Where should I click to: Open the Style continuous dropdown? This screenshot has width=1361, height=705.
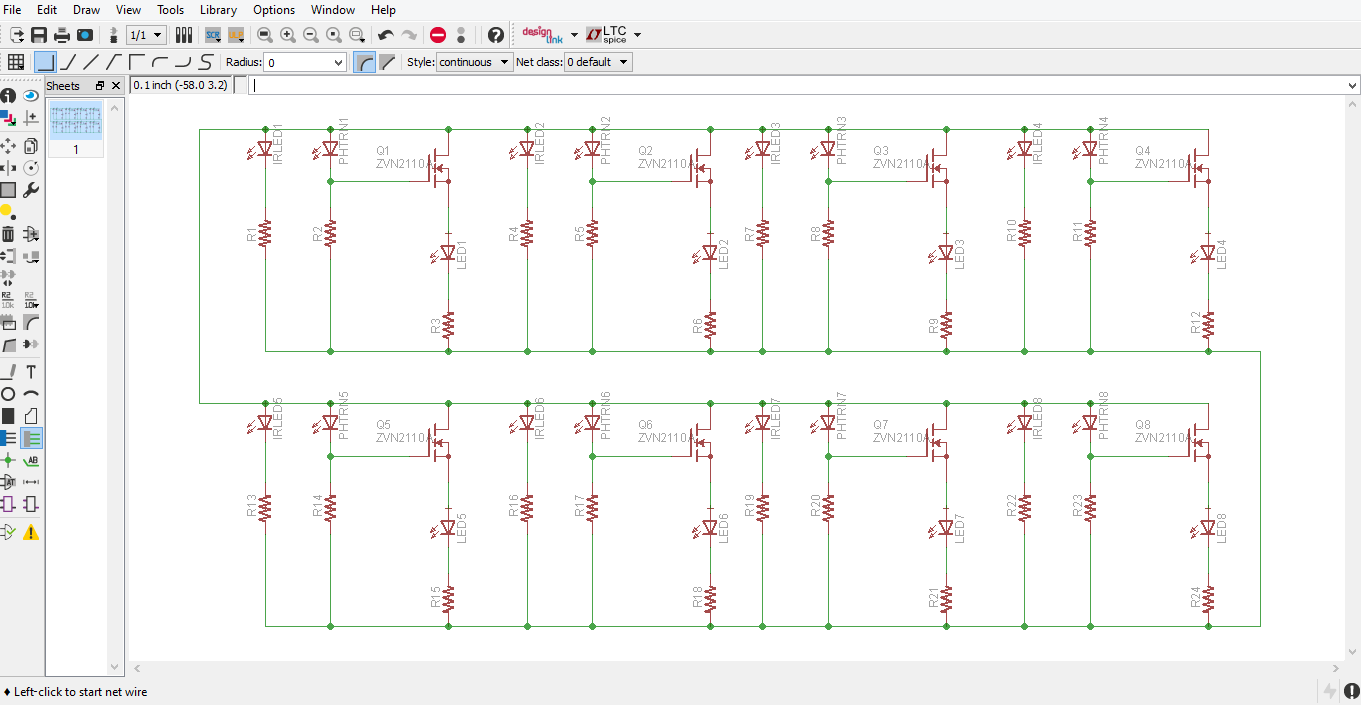(473, 61)
